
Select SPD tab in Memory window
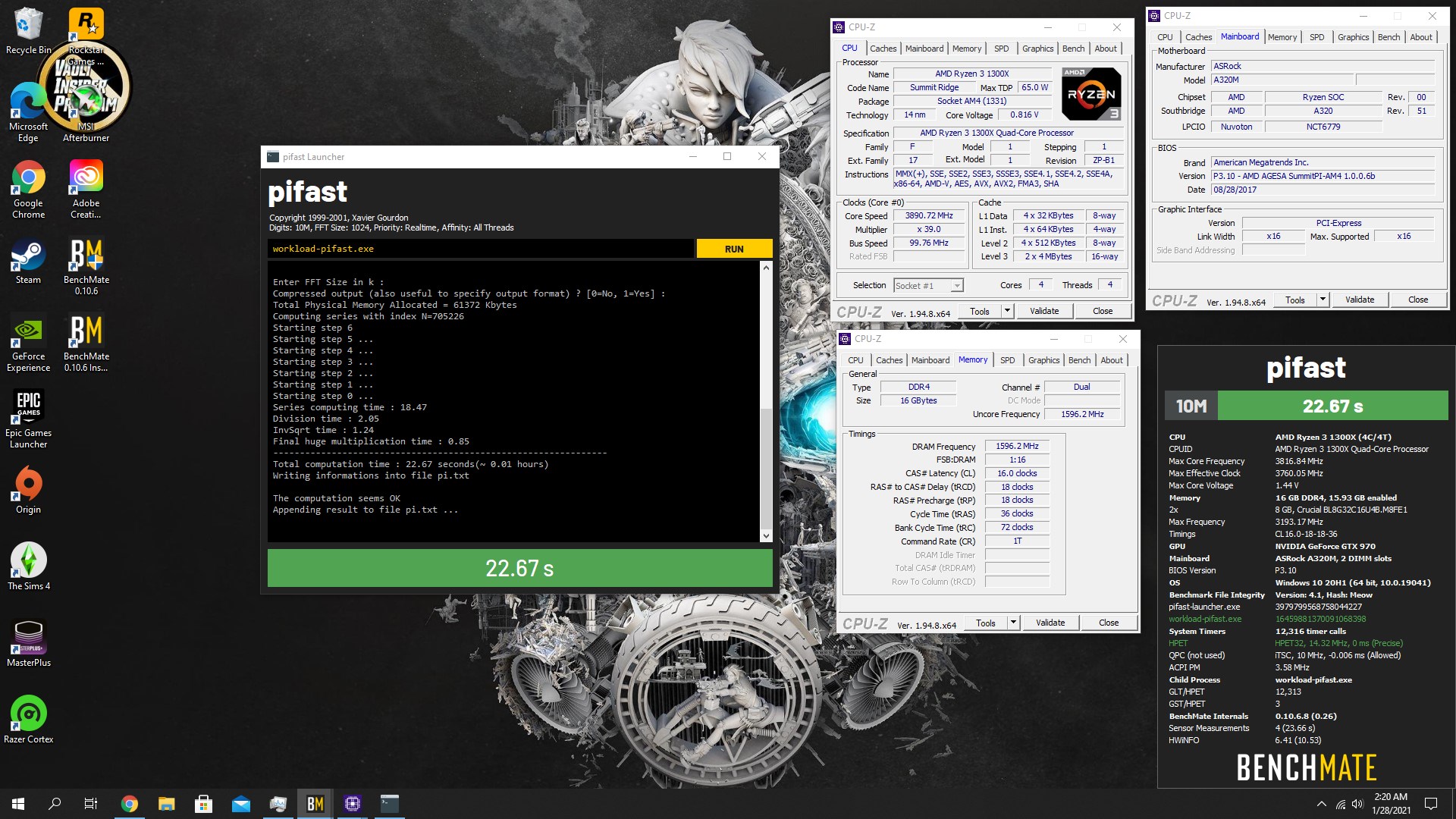[x=1007, y=360]
